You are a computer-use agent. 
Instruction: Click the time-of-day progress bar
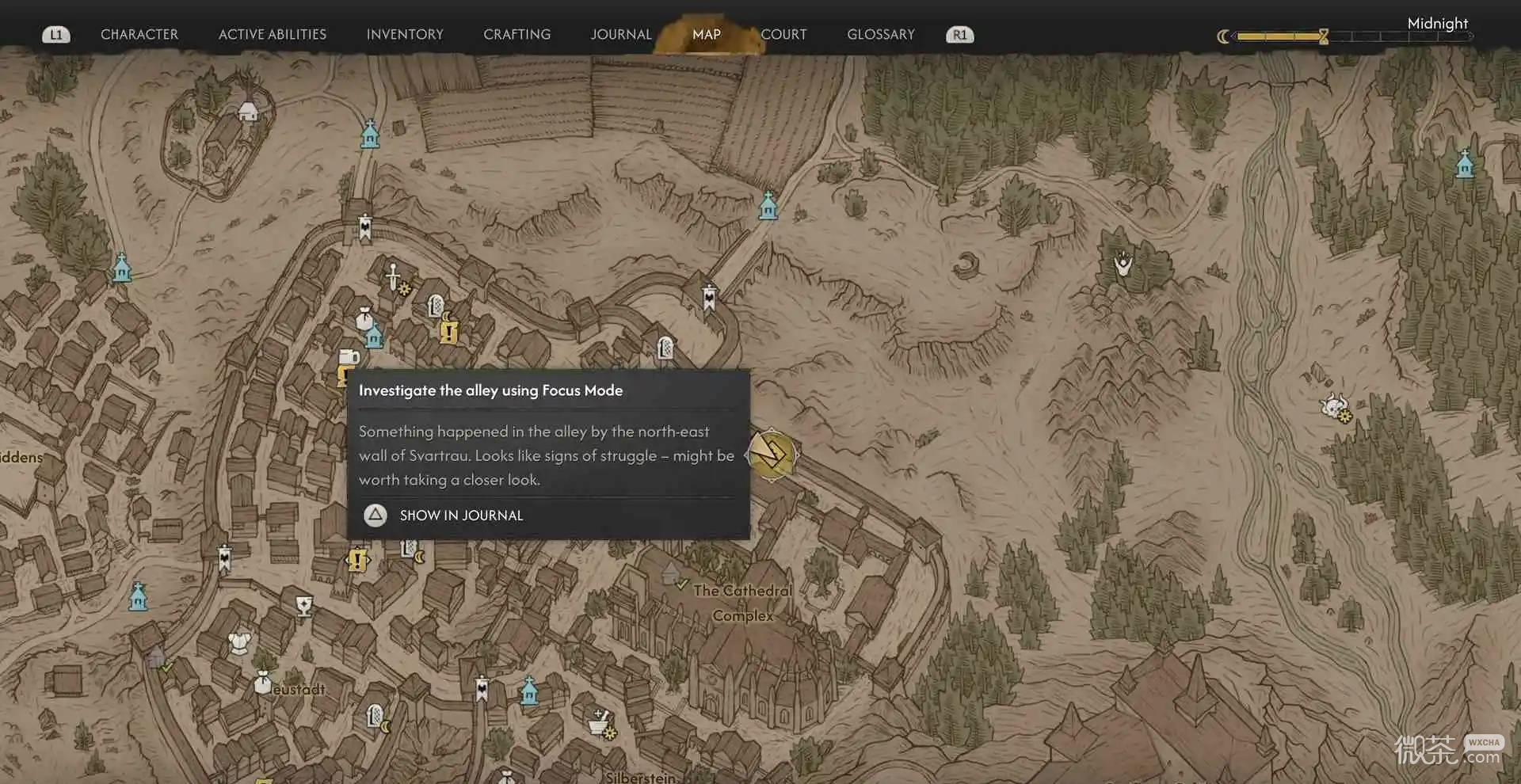click(x=1353, y=36)
